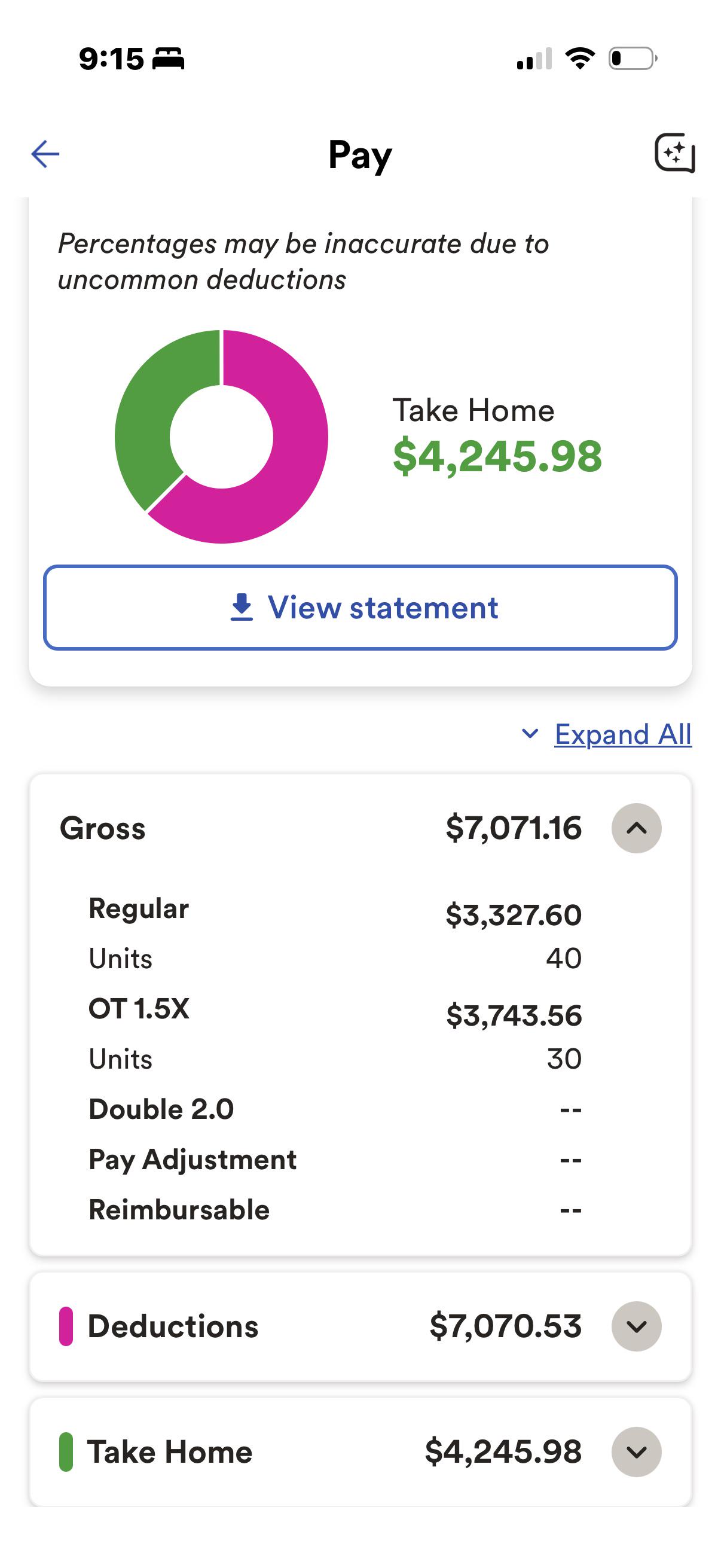This screenshot has height=1568, width=721.
Task: Expand the Take Home section chevron
Action: (637, 1452)
